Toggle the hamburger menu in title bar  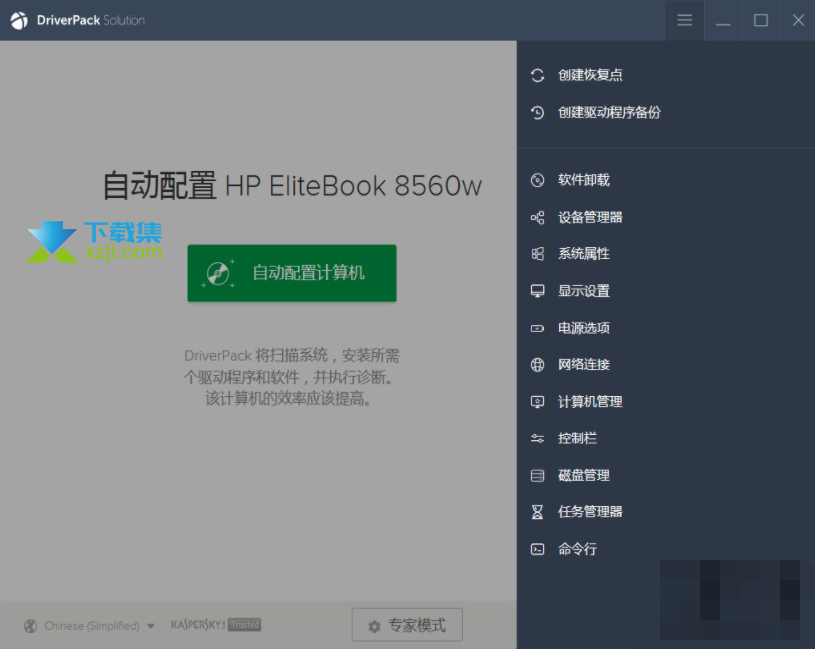(685, 20)
